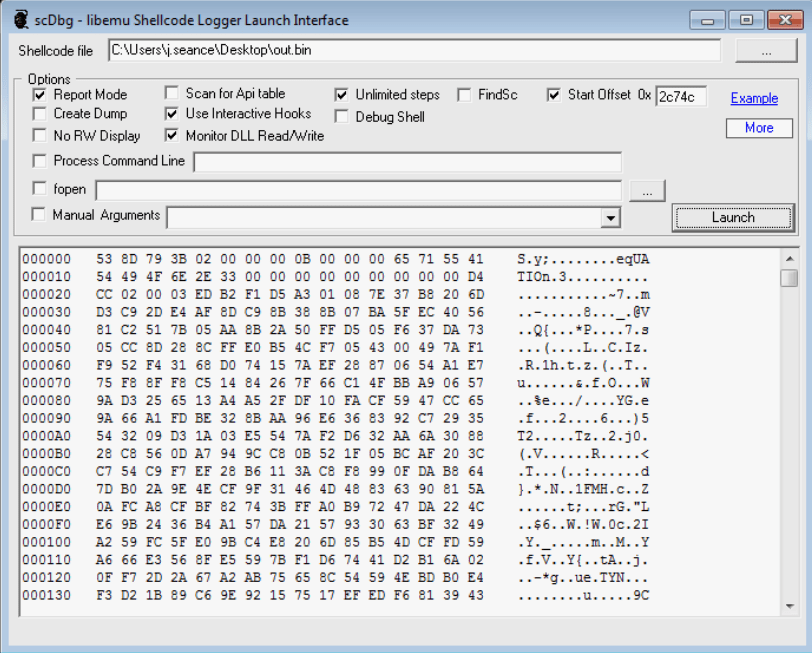Toggle the No RW Display checkbox

(x=40, y=136)
